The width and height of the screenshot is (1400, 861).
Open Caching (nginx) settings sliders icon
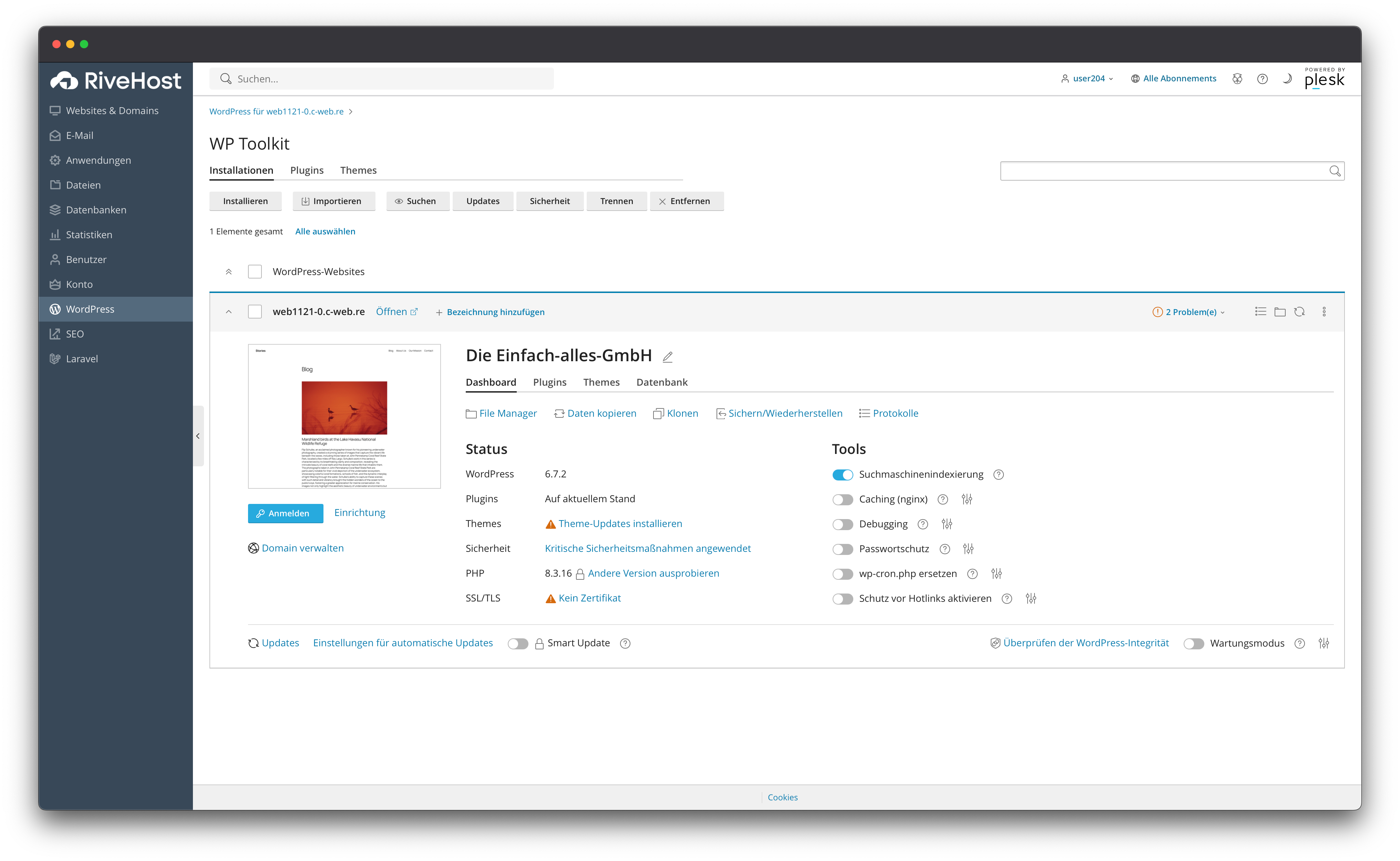[966, 499]
